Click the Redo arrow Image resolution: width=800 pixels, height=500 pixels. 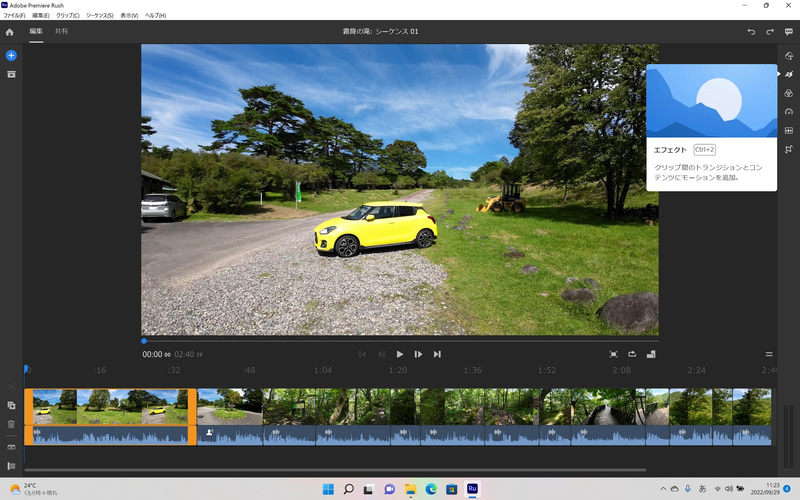click(x=770, y=32)
